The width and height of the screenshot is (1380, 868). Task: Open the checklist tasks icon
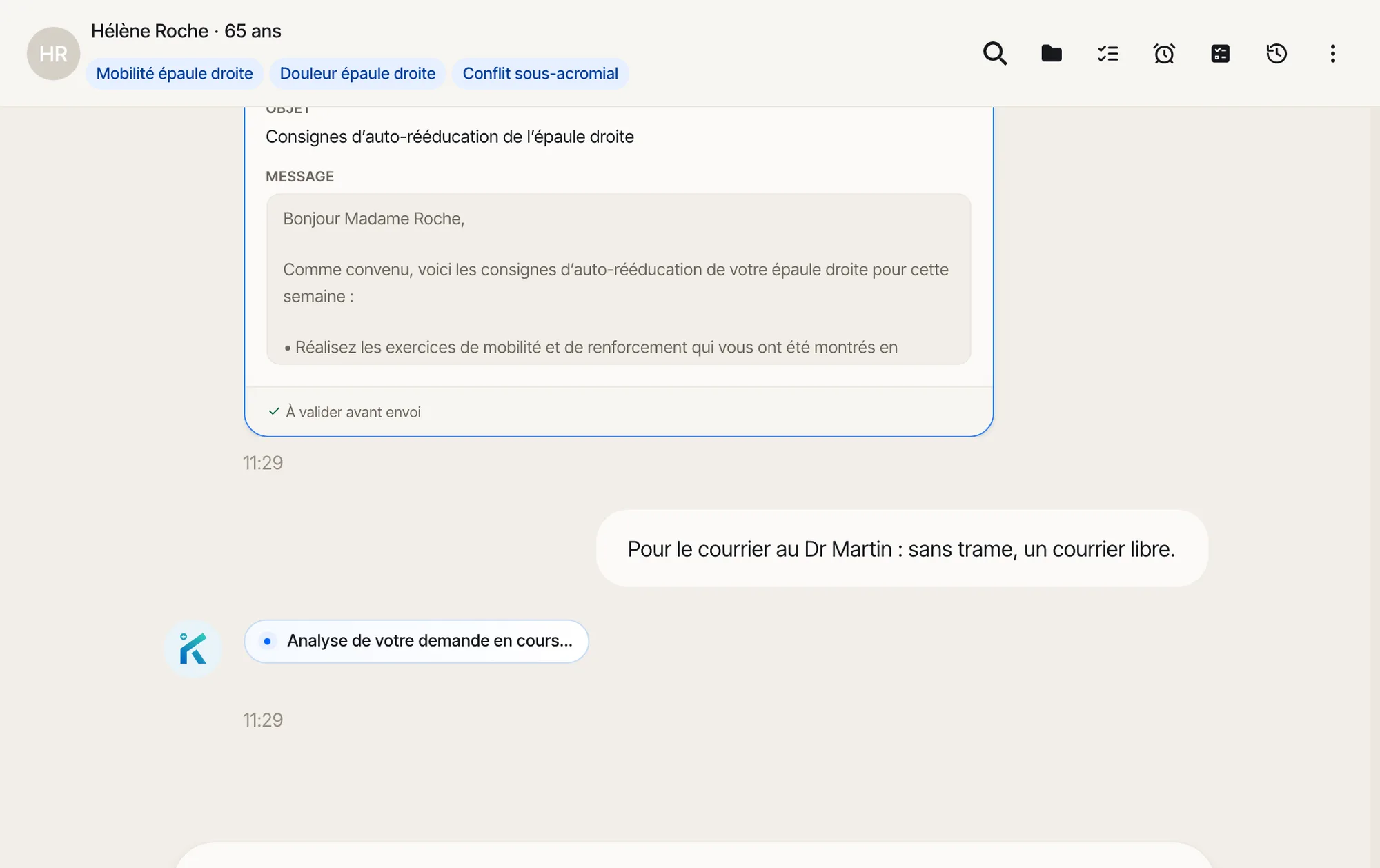click(x=1107, y=54)
